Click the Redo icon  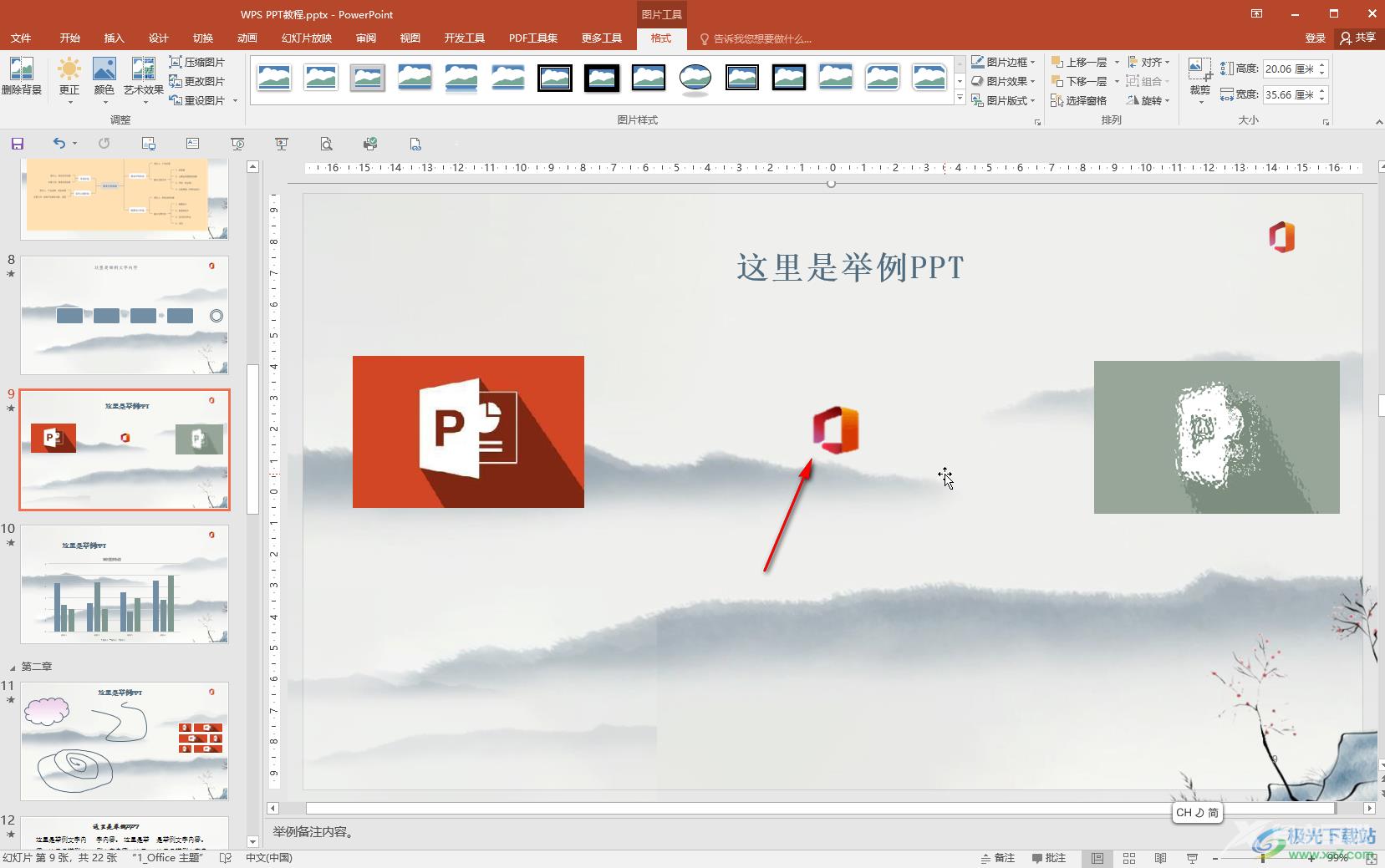[104, 144]
